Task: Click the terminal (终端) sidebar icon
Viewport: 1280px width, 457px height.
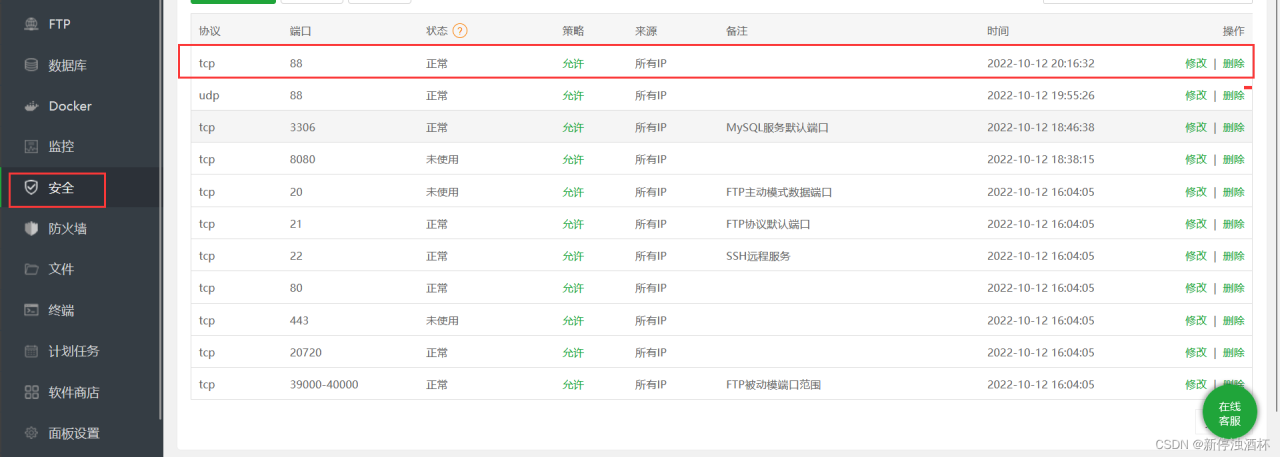Action: pyautogui.click(x=31, y=310)
